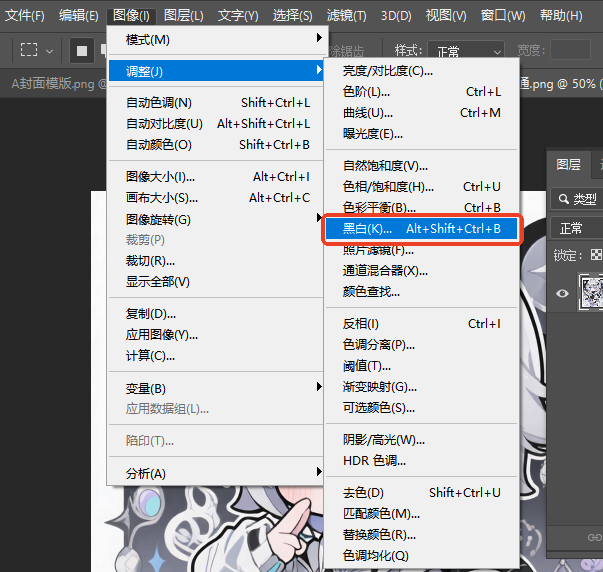
Task: Click the 类型 layer filter search
Action: pos(577,199)
